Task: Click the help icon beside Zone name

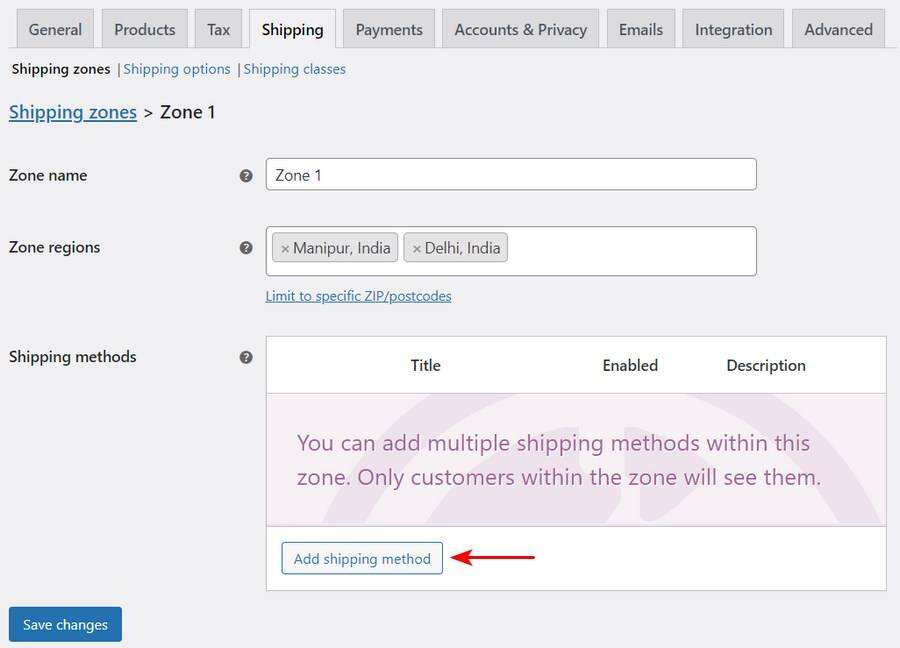Action: 246,175
